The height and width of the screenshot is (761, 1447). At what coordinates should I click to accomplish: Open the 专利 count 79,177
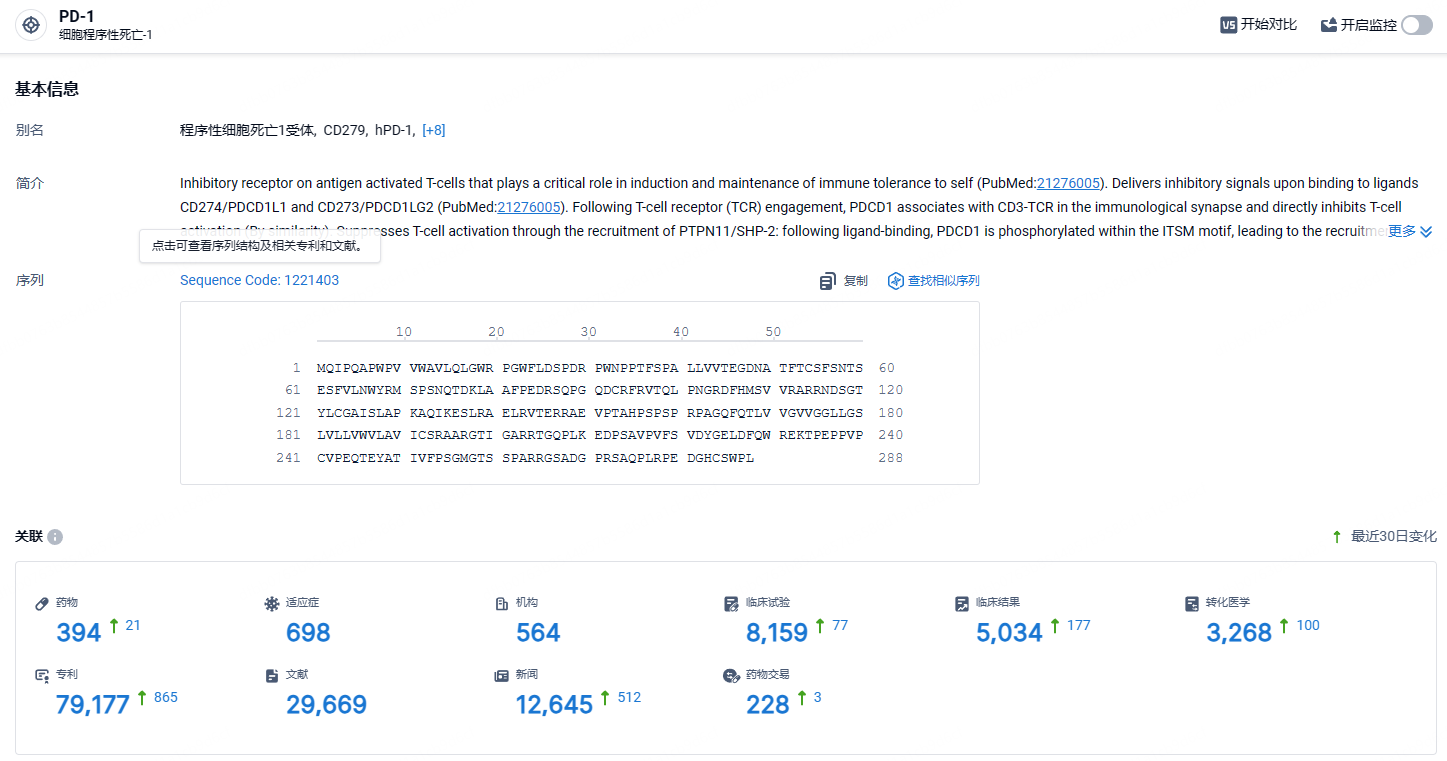[x=93, y=704]
